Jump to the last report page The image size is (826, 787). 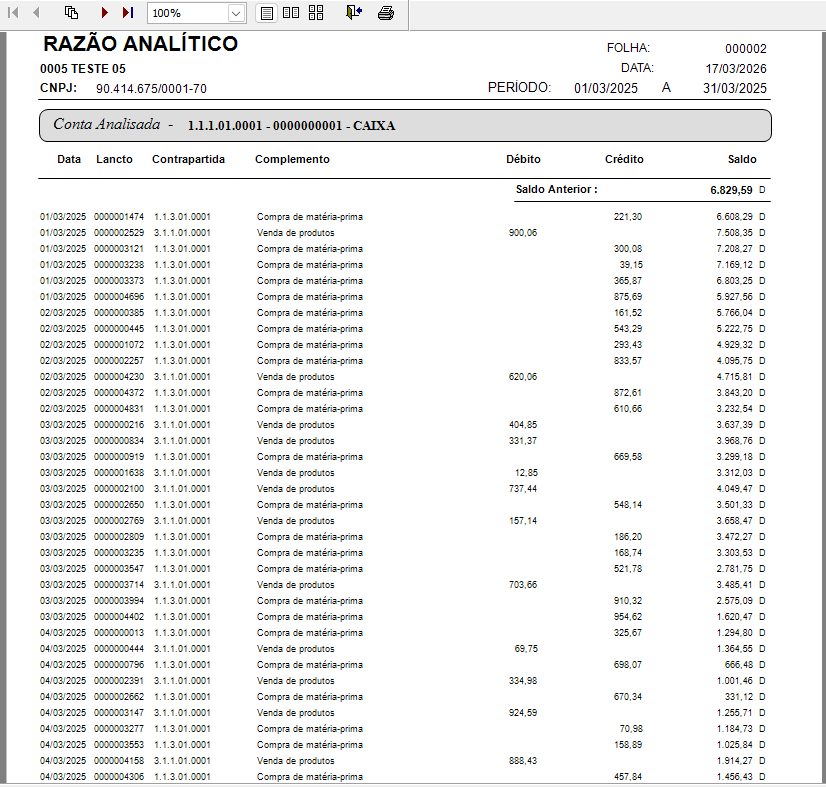tap(128, 13)
